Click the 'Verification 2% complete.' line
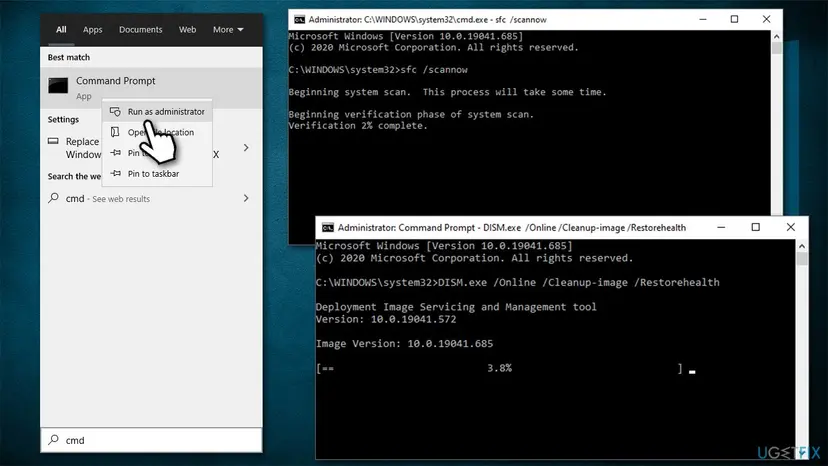 coord(358,126)
